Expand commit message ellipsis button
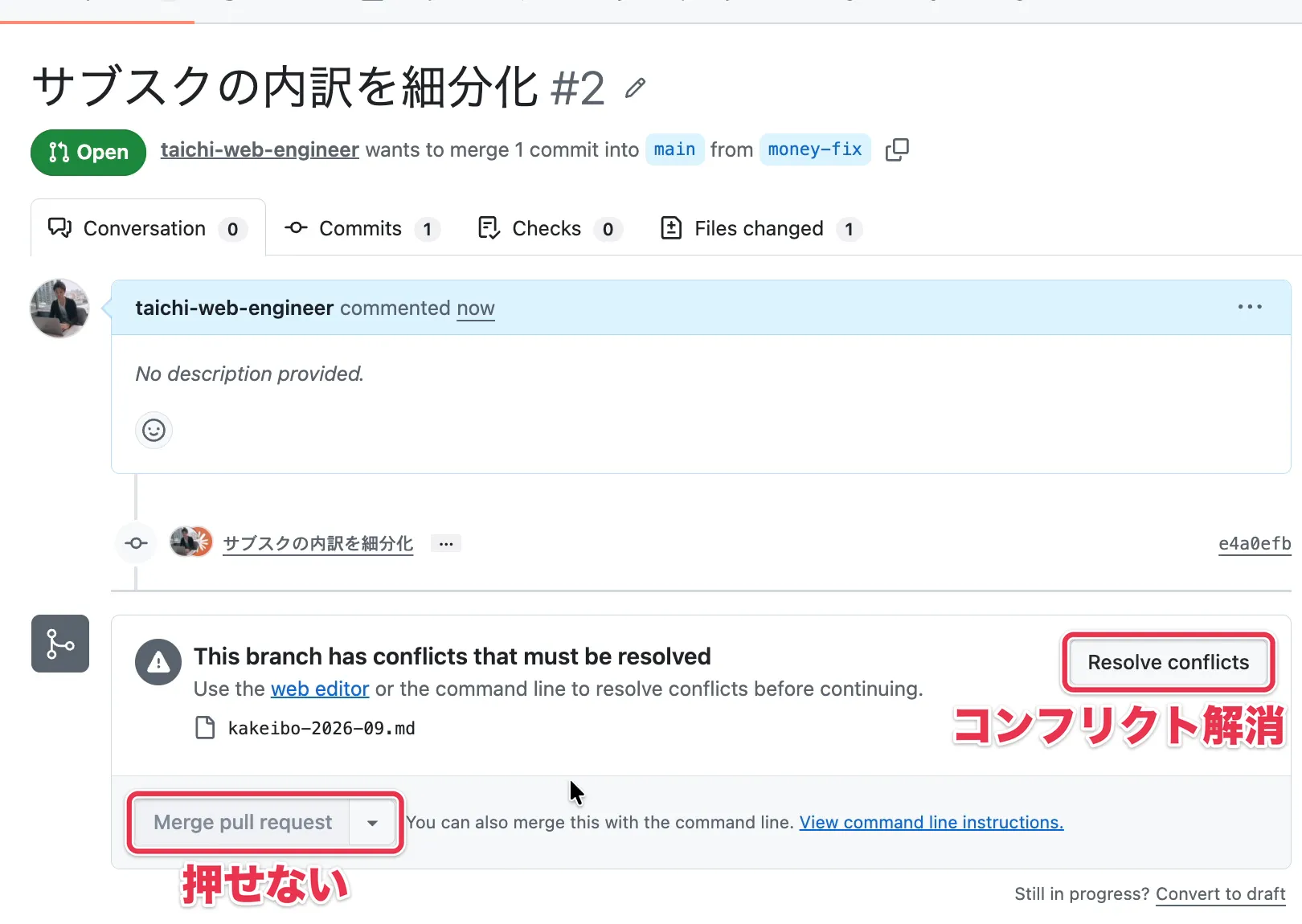1302x924 pixels. pyautogui.click(x=446, y=544)
